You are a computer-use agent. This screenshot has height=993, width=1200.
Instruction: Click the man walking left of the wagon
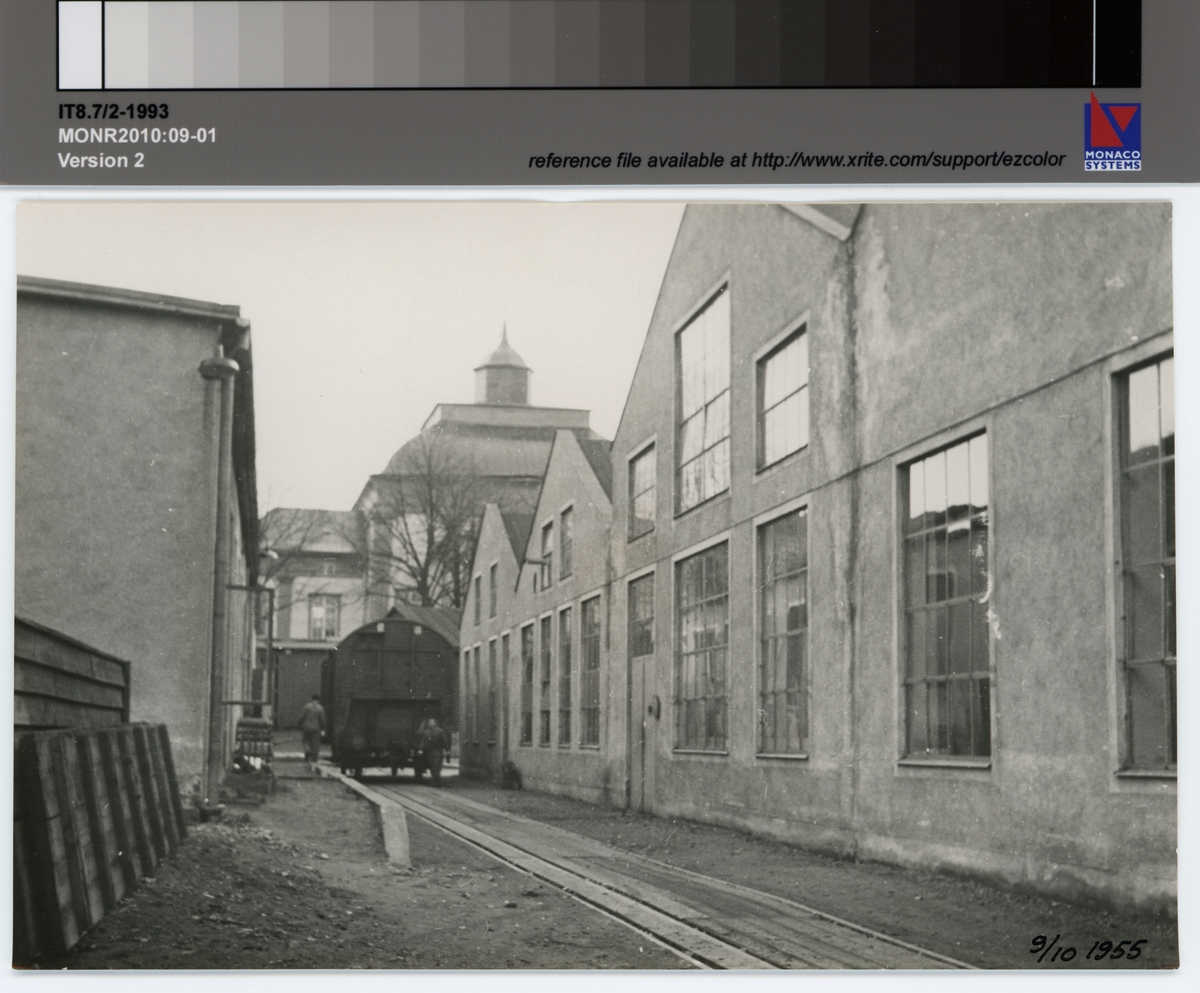click(x=312, y=727)
